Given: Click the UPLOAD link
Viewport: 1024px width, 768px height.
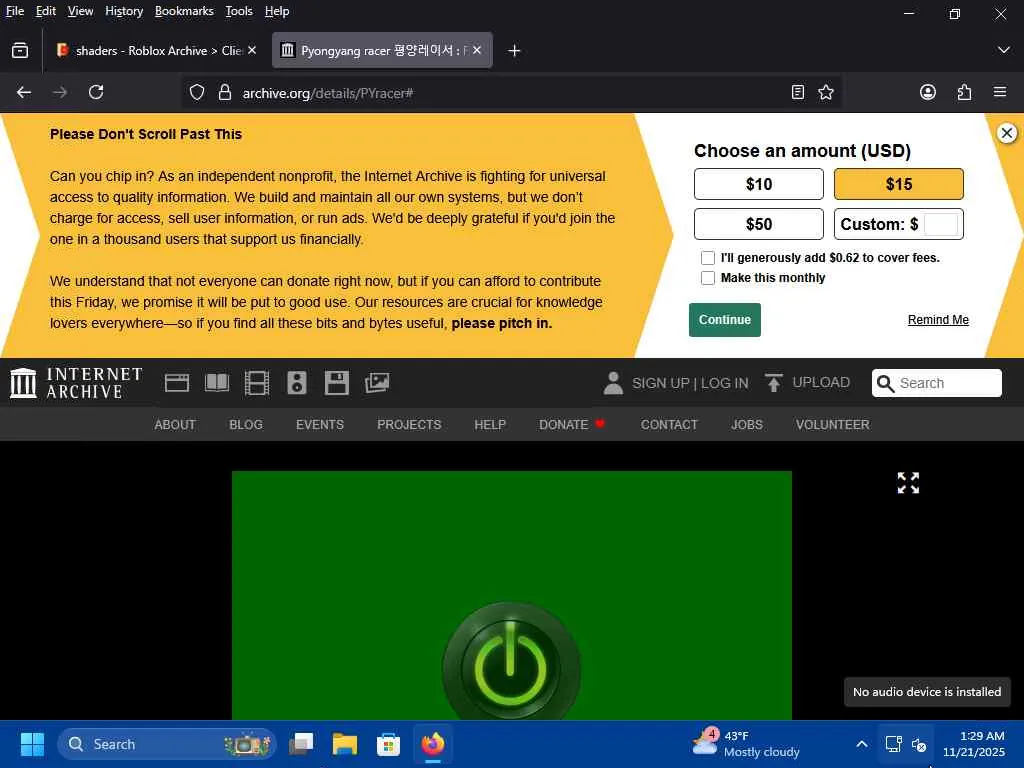Looking at the screenshot, I should [821, 383].
